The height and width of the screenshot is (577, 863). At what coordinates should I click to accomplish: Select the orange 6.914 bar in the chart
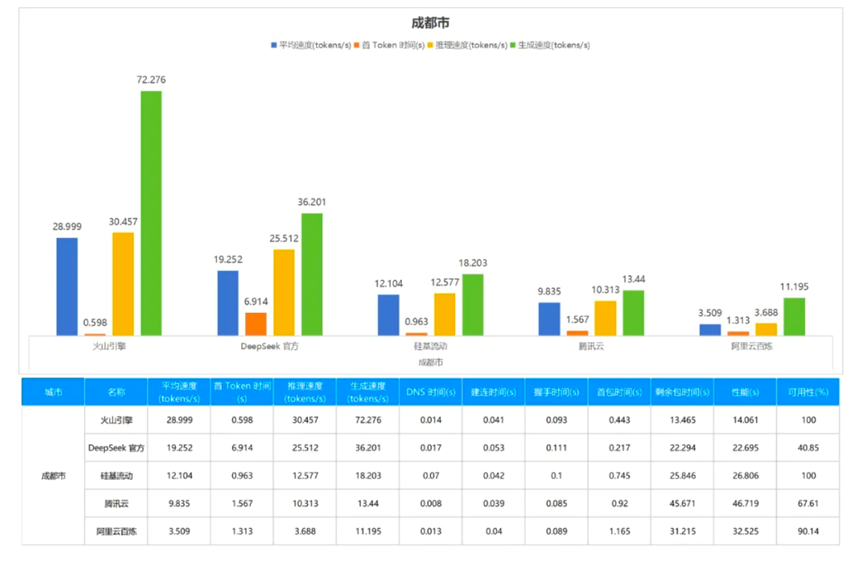click(x=256, y=324)
